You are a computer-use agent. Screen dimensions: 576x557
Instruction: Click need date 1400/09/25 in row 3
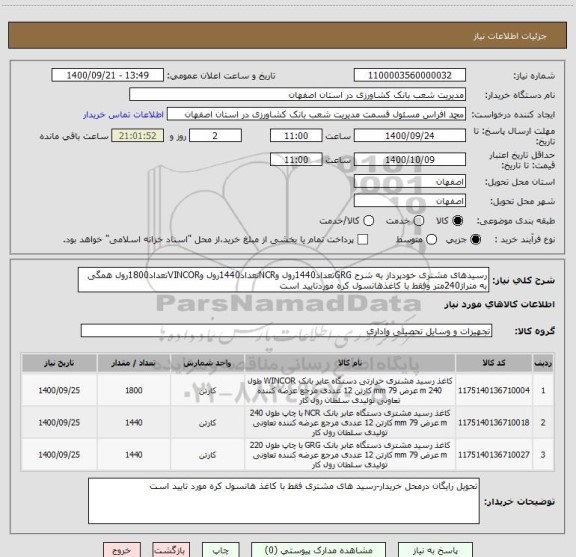(59, 455)
